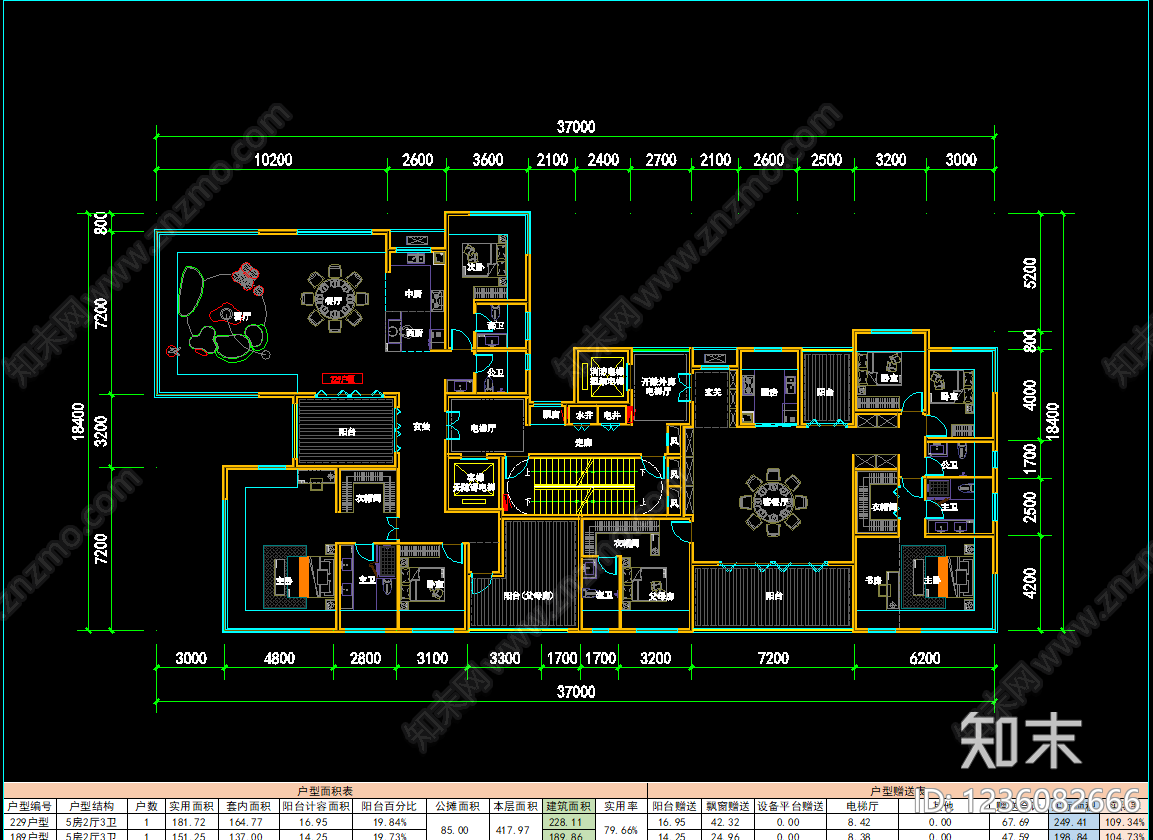Click the 5200 vertical dimension
1153x840 pixels.
1030,273
